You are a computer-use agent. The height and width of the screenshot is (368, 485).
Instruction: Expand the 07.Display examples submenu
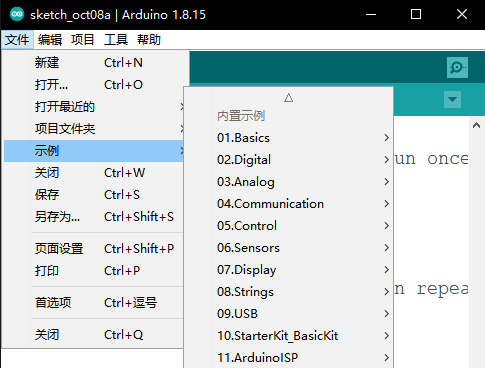[x=289, y=270]
